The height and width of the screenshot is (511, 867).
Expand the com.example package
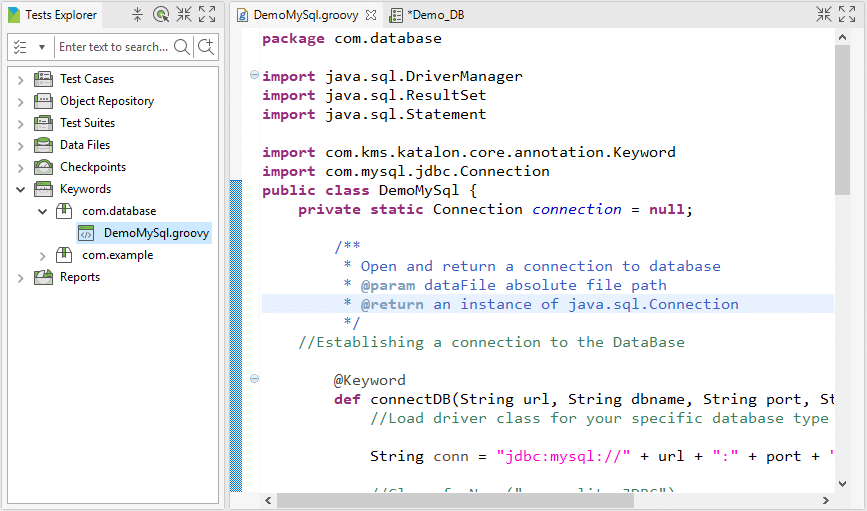coord(43,256)
